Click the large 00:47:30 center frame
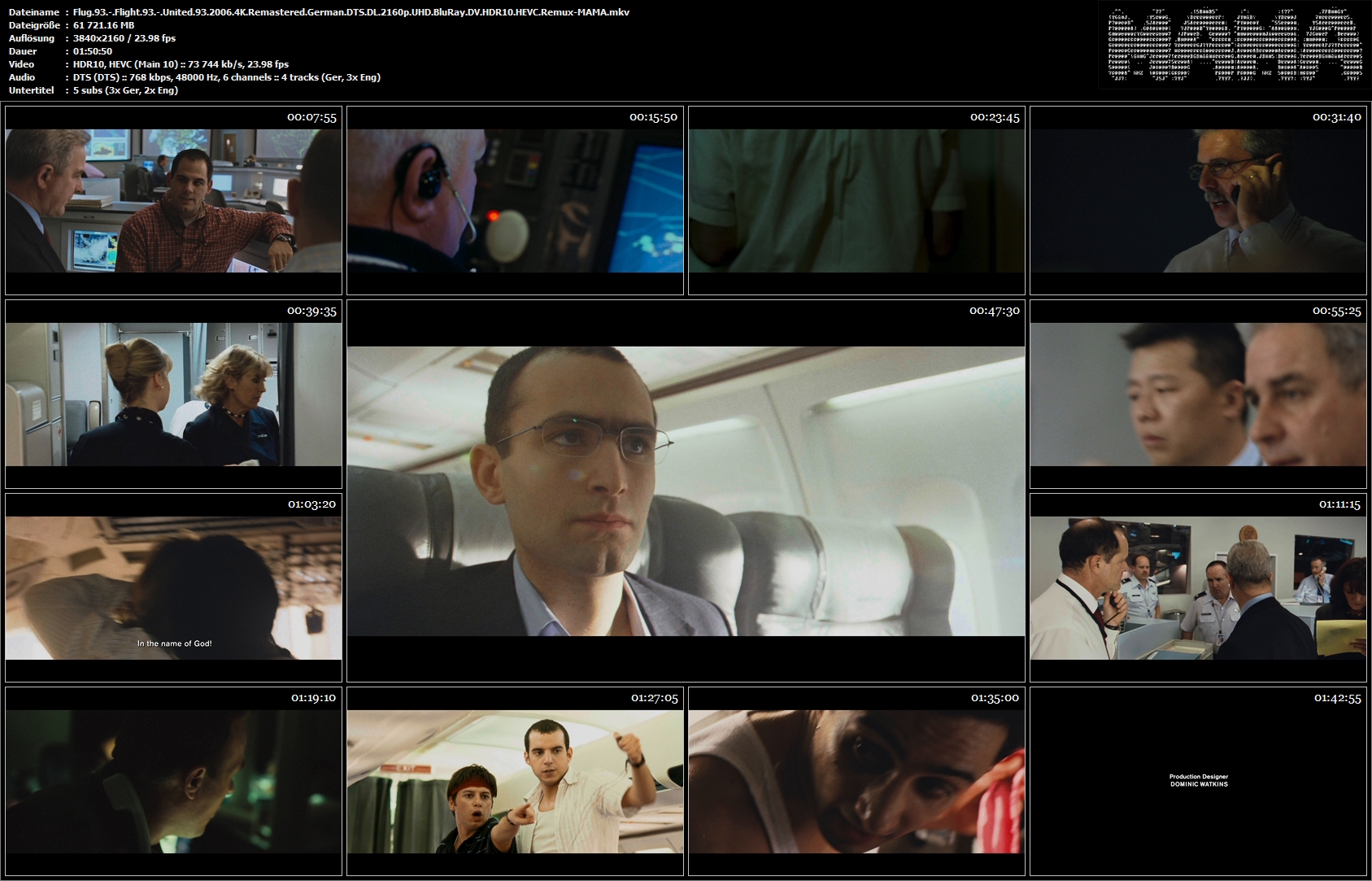 [x=686, y=491]
